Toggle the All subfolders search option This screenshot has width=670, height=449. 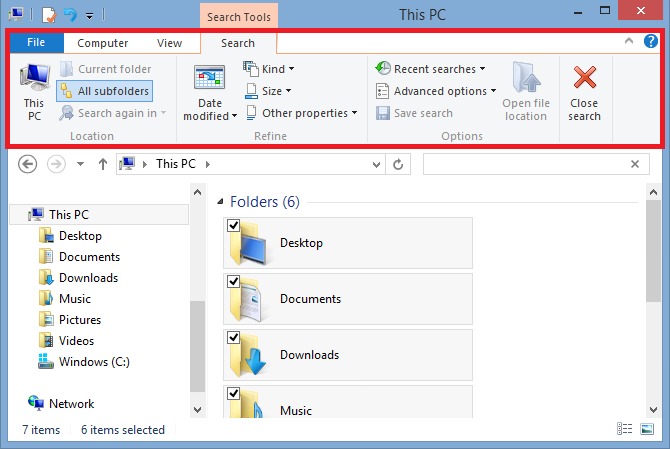pos(104,91)
